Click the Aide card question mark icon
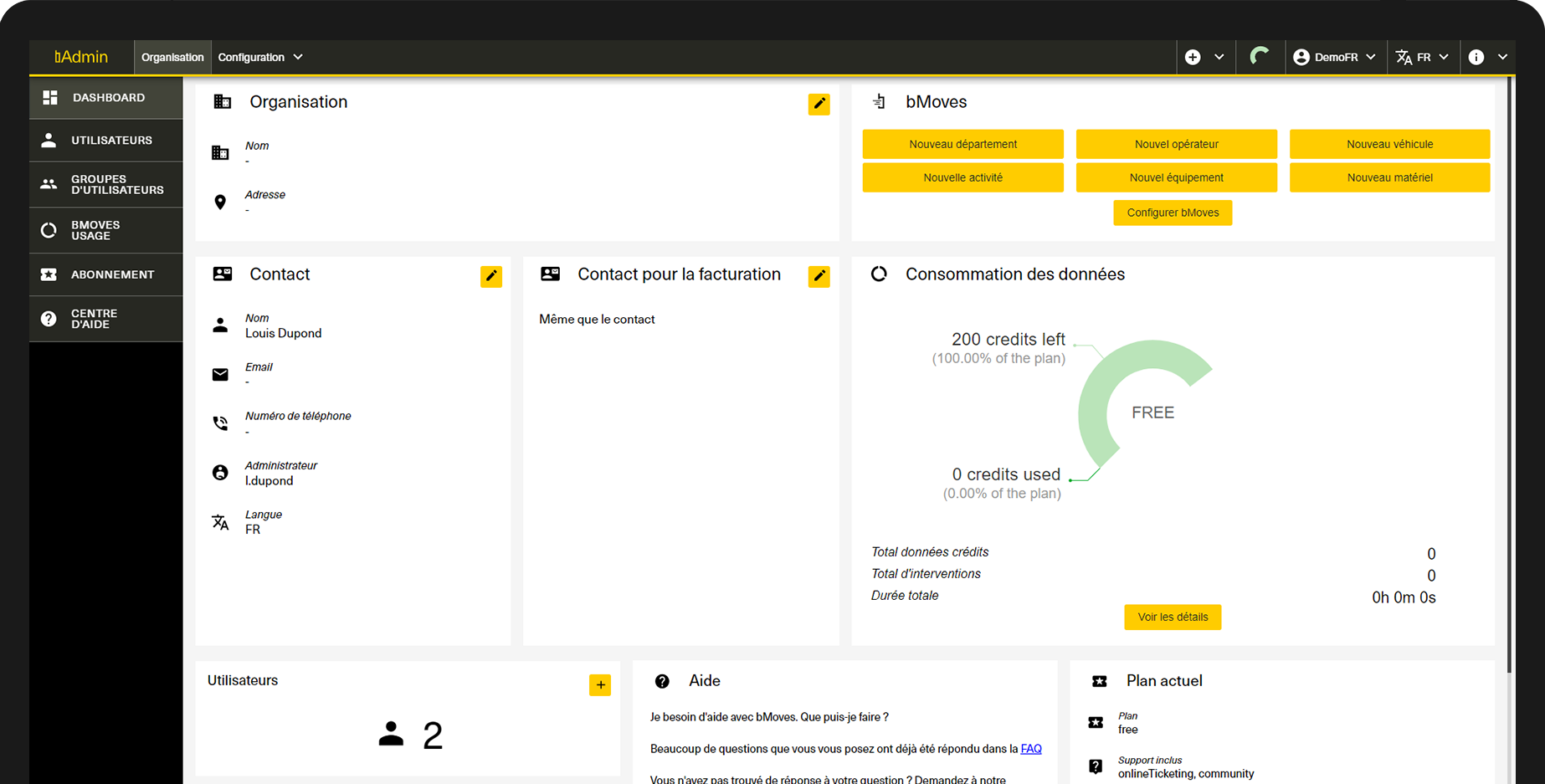Image resolution: width=1545 pixels, height=784 pixels. [662, 681]
